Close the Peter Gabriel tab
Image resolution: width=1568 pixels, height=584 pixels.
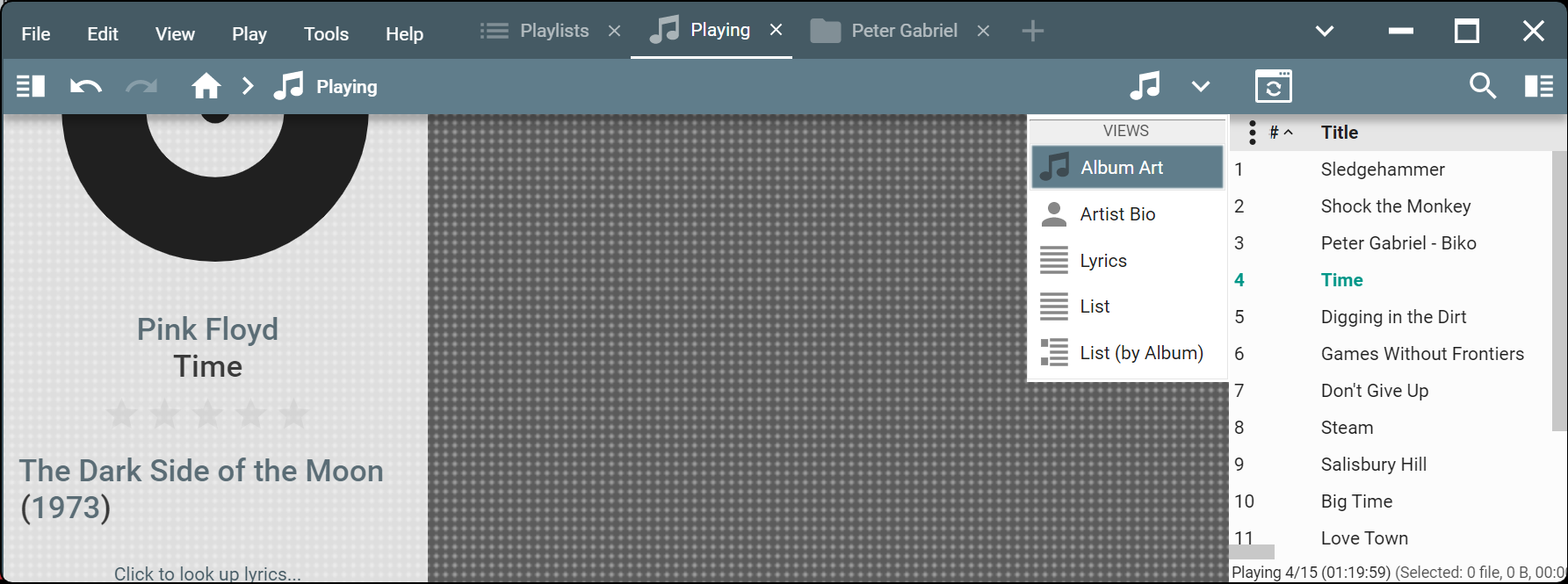click(984, 32)
